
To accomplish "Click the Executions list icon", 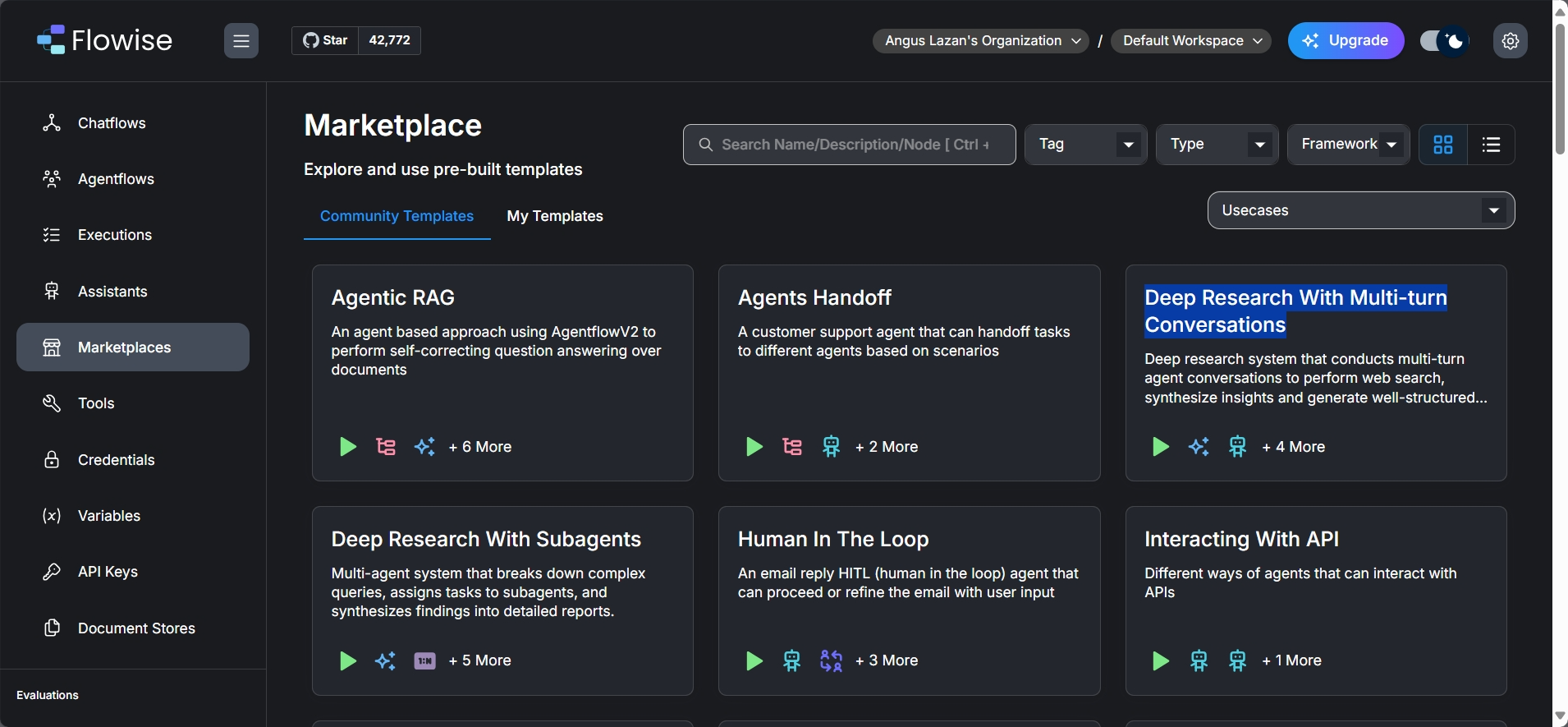I will [52, 235].
